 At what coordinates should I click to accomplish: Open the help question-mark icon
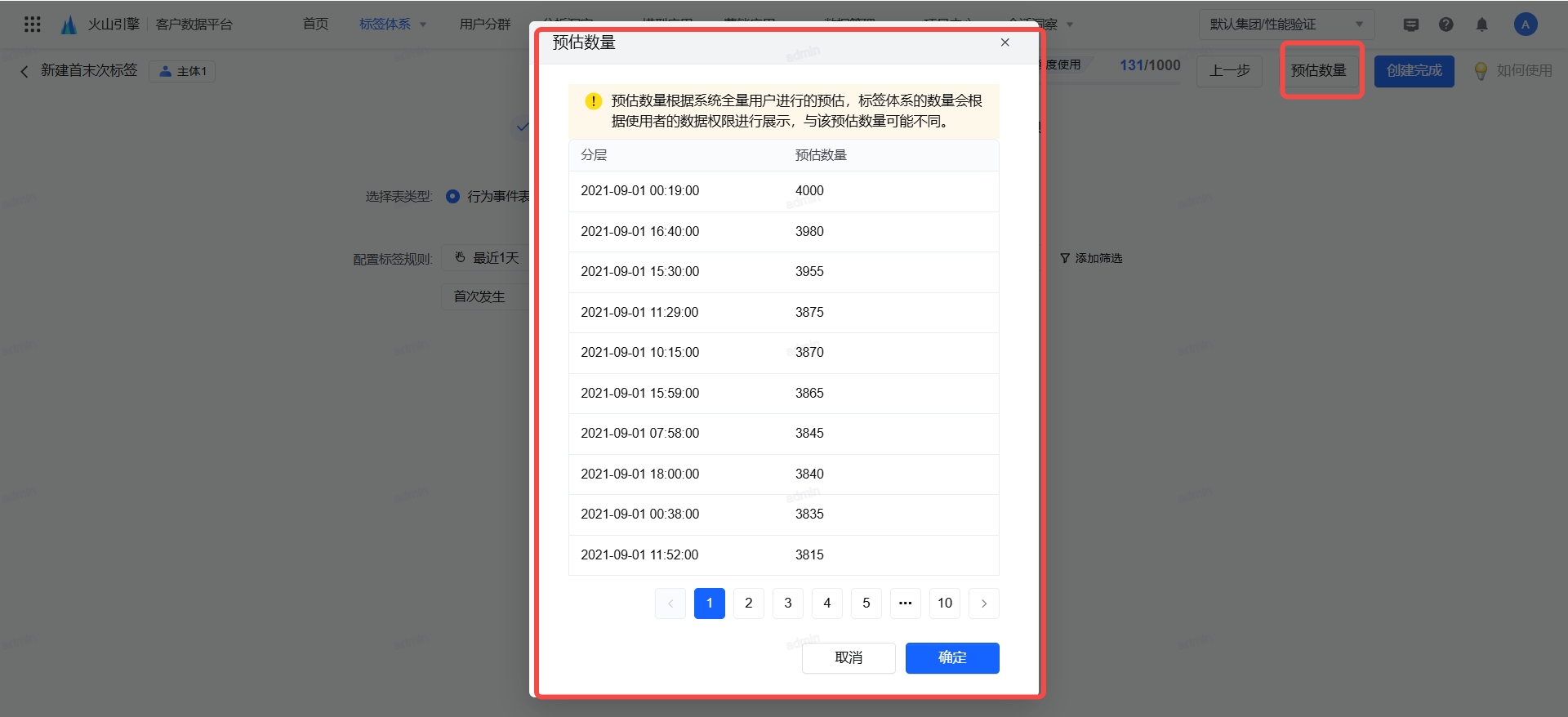click(x=1446, y=24)
